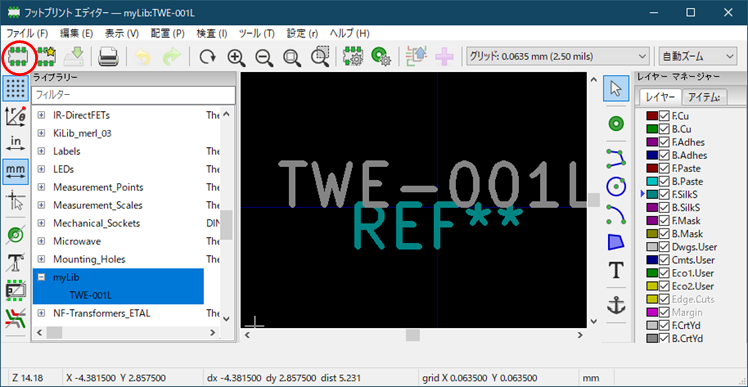
Task: Click the library filter text field
Action: 134,95
